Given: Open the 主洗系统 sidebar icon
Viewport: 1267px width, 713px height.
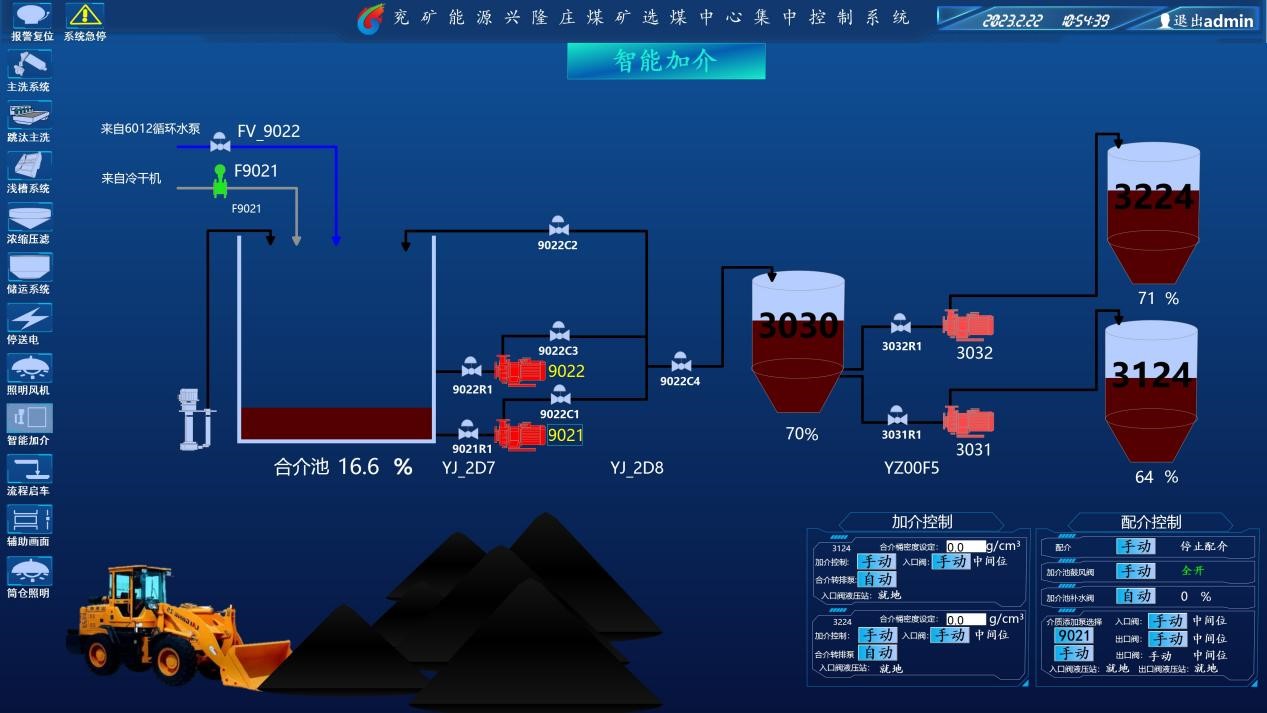Looking at the screenshot, I should (x=29, y=64).
